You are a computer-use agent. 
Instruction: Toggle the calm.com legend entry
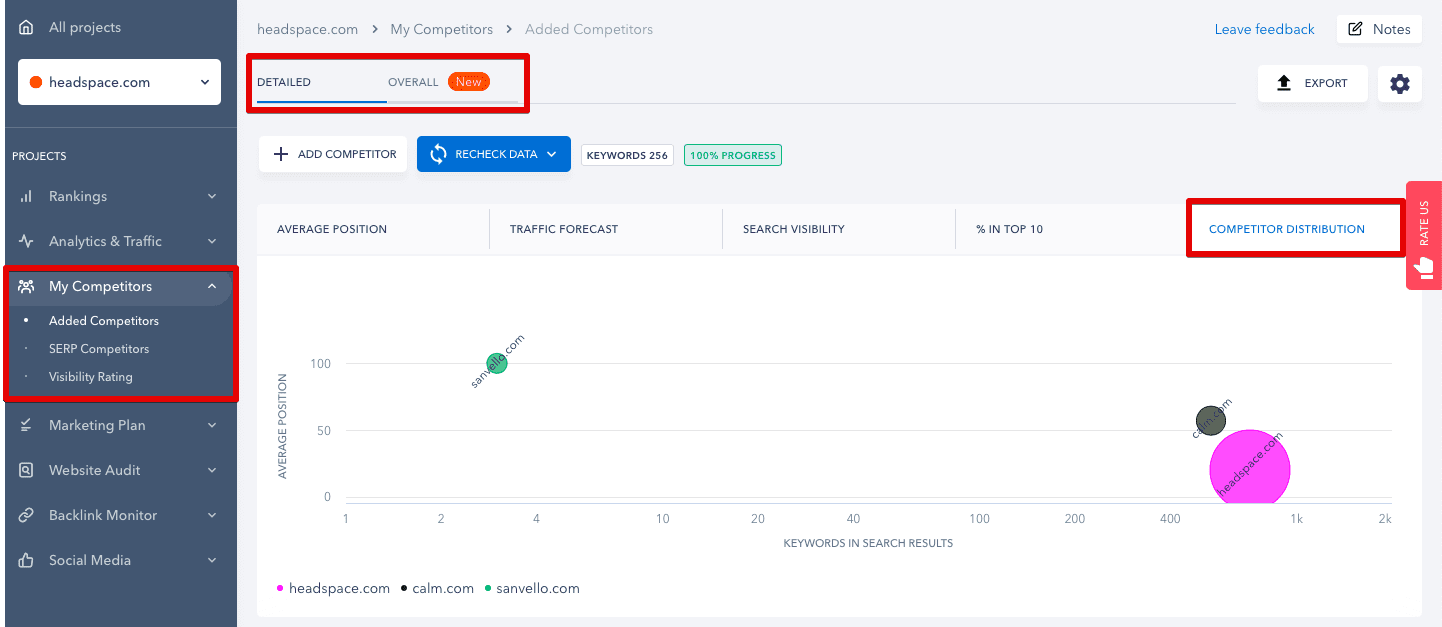(438, 588)
